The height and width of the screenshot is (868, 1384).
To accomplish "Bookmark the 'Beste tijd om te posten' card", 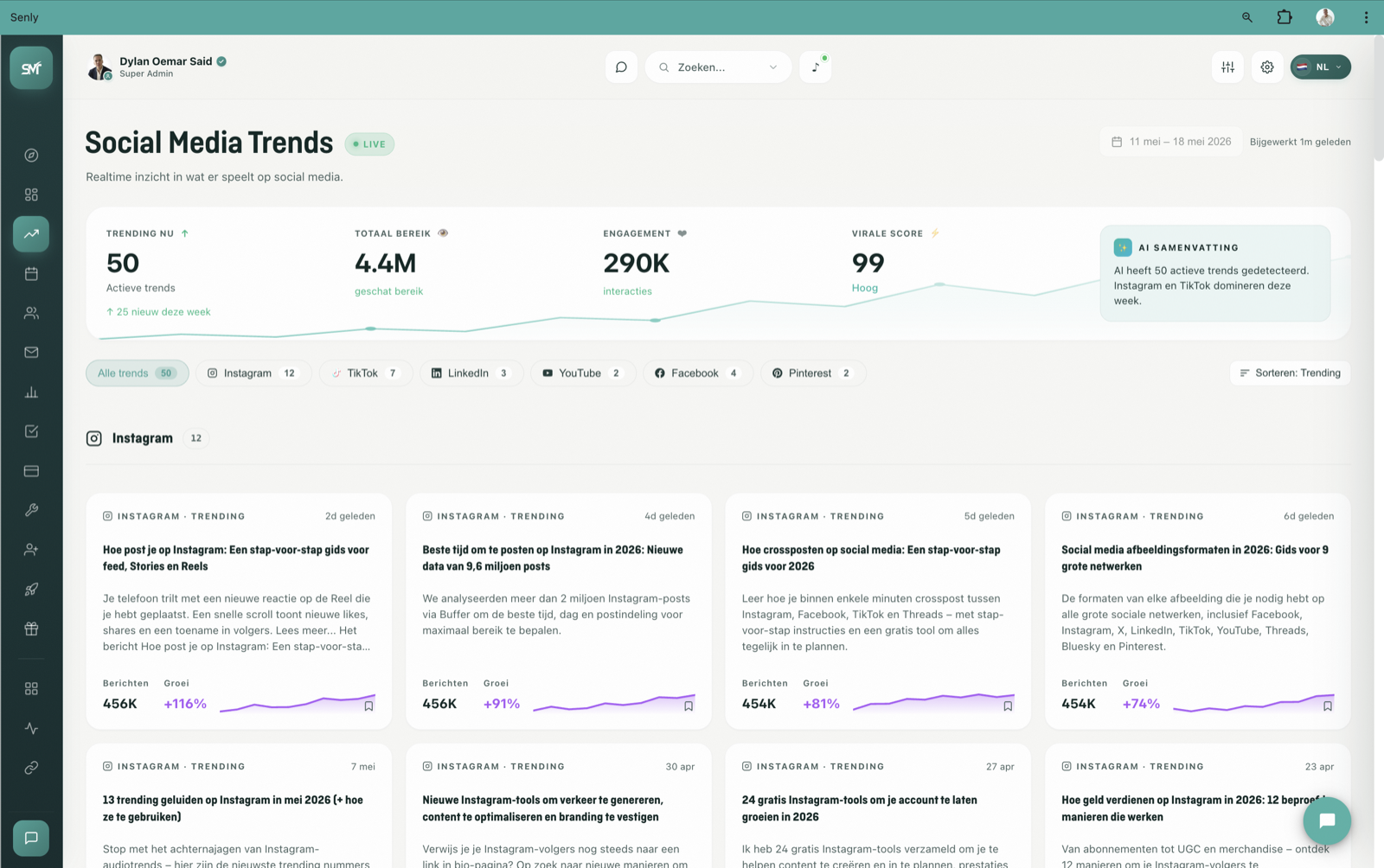I will 689,706.
